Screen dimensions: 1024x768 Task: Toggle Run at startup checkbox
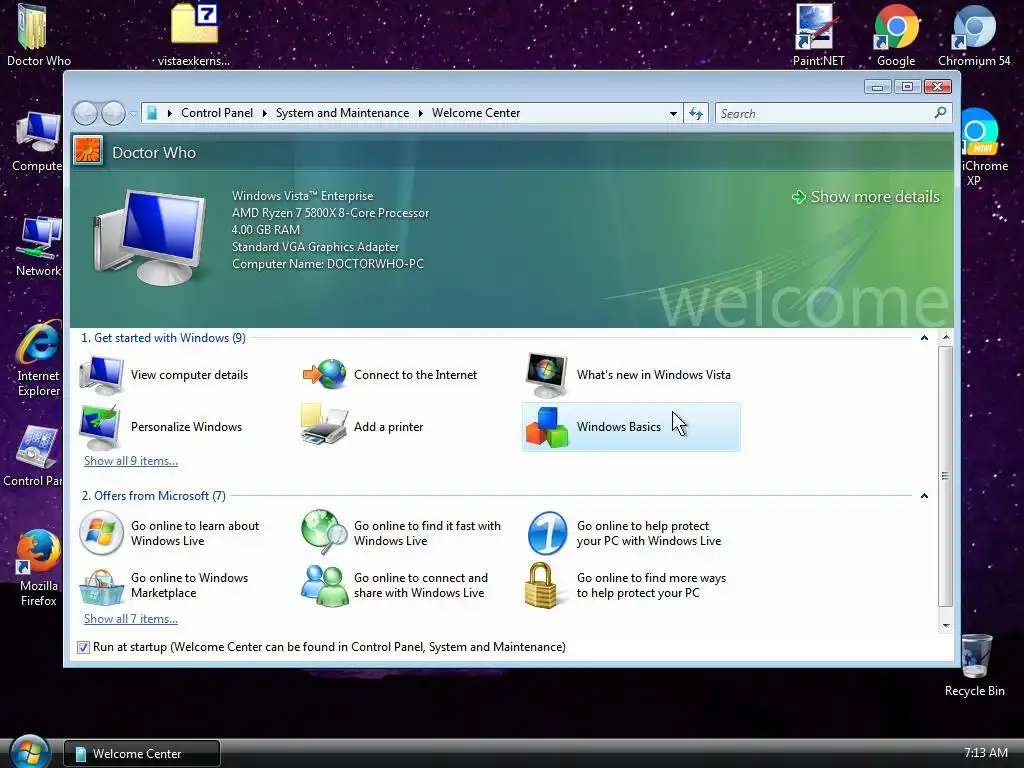[83, 647]
